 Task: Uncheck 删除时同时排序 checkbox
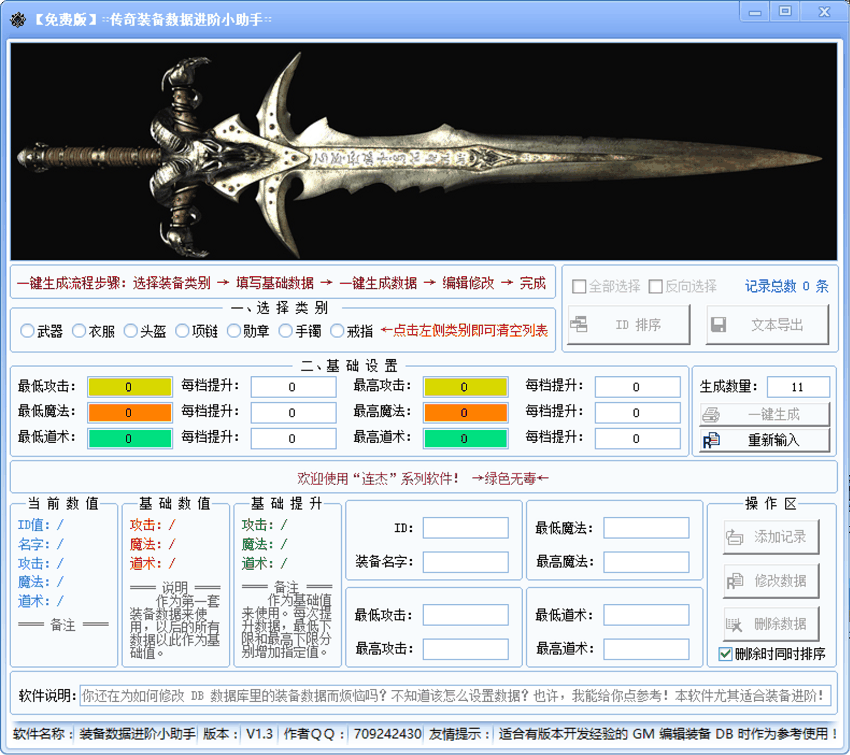[x=726, y=654]
